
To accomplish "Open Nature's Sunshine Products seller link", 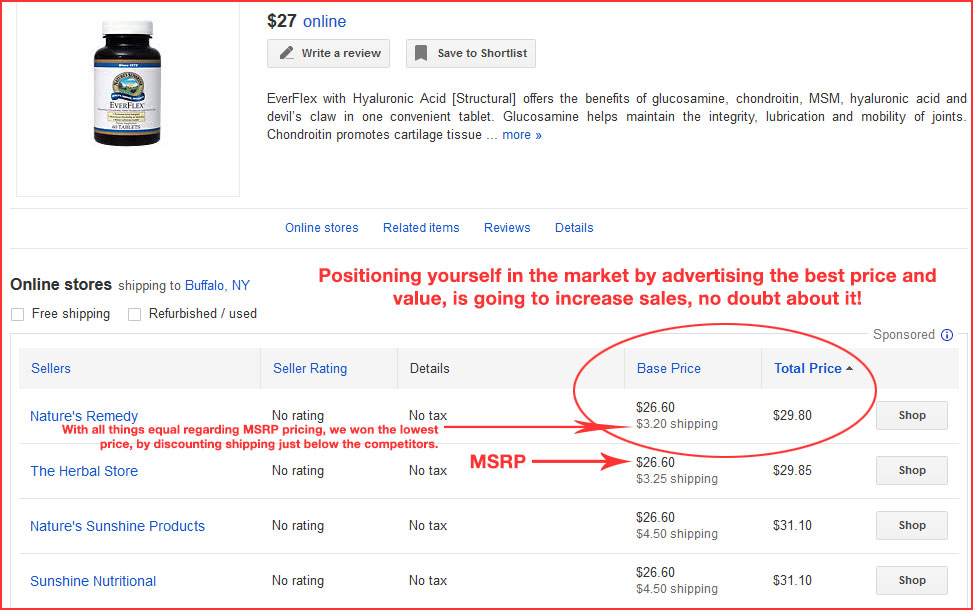I will [117, 526].
